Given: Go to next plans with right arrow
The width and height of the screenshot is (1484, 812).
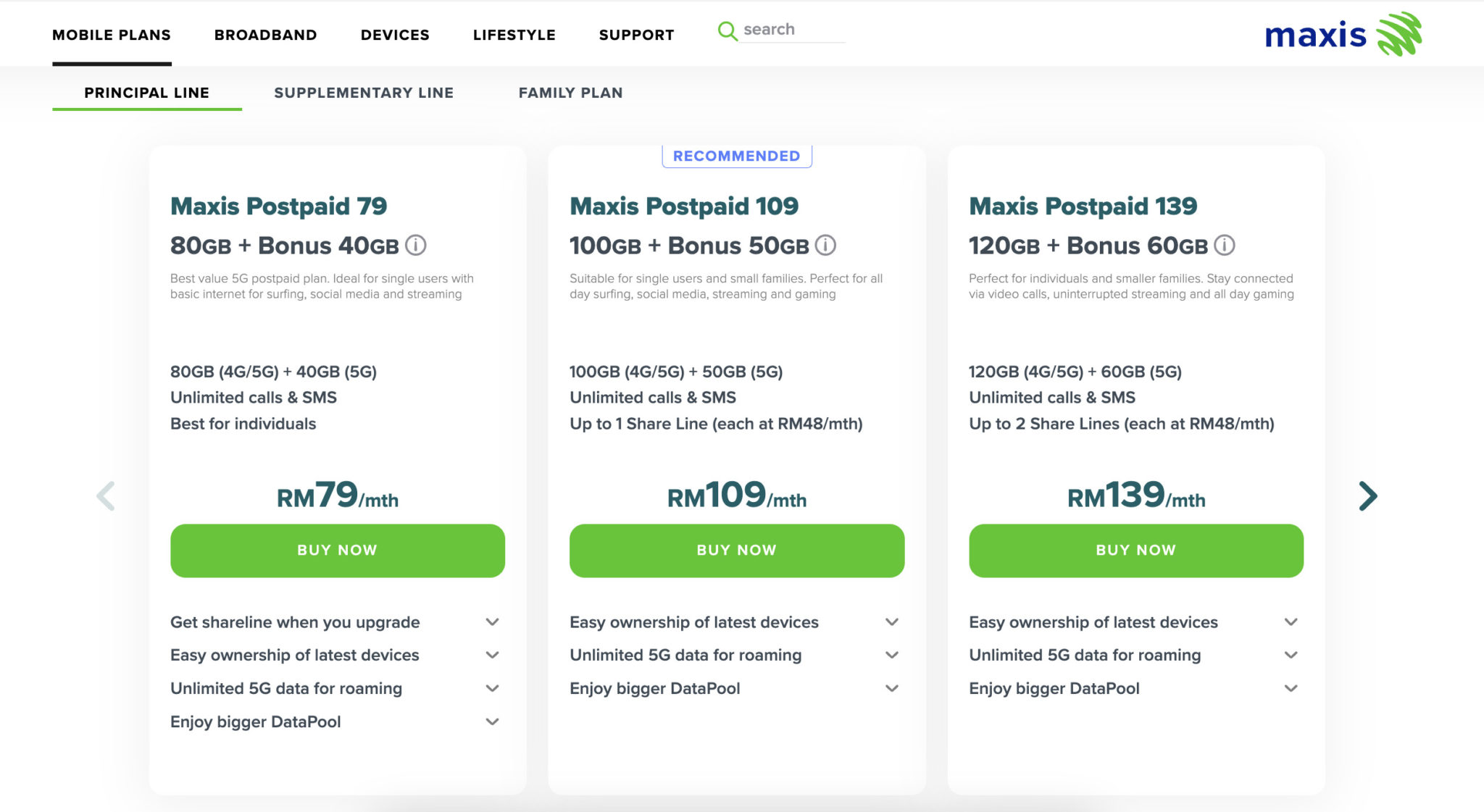Looking at the screenshot, I should coord(1367,496).
